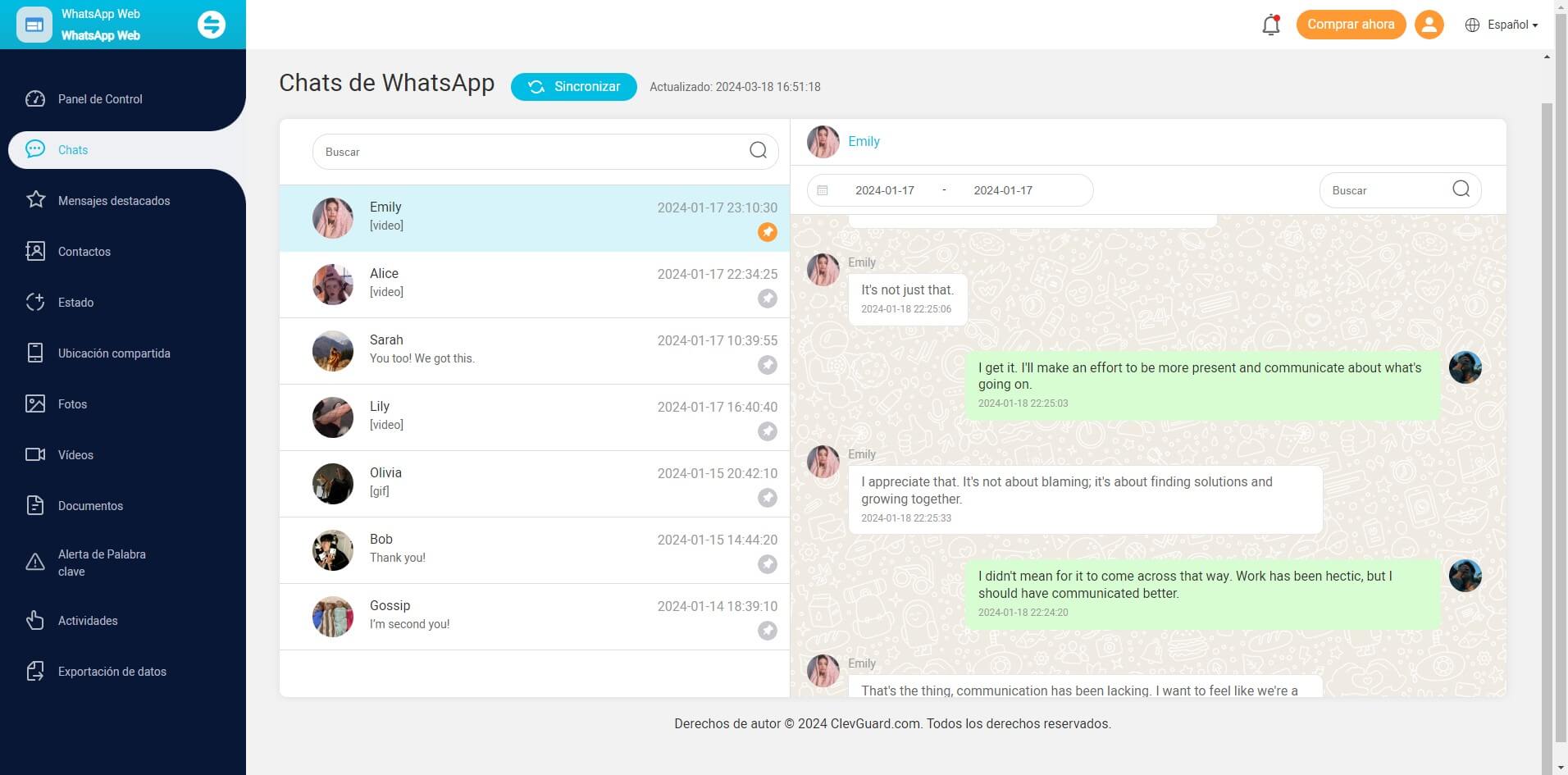Open Alice's chat in the list

[x=534, y=285]
